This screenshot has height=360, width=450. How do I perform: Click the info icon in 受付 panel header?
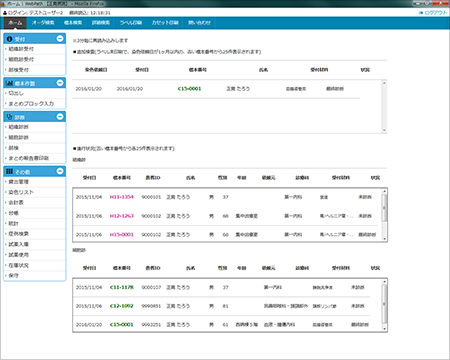[x=9, y=39]
